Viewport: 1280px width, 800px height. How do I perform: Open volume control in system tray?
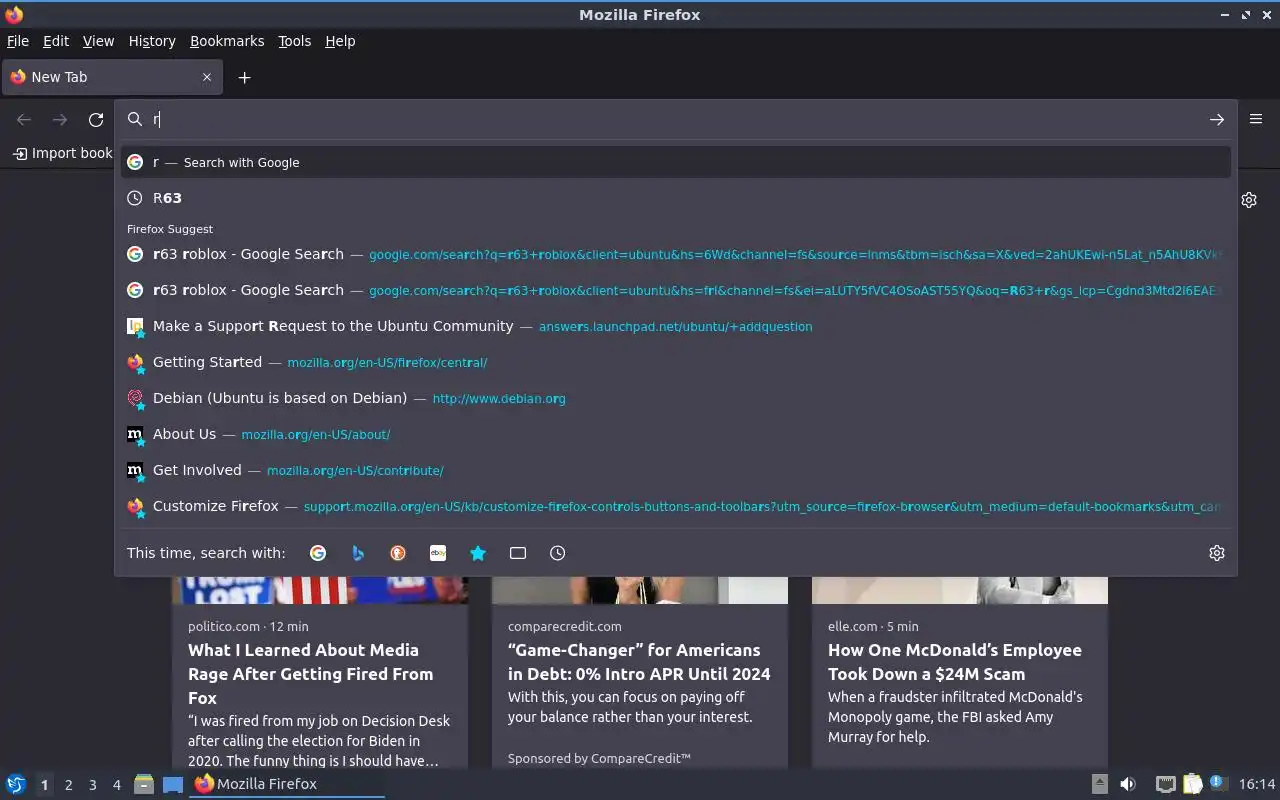click(1127, 784)
